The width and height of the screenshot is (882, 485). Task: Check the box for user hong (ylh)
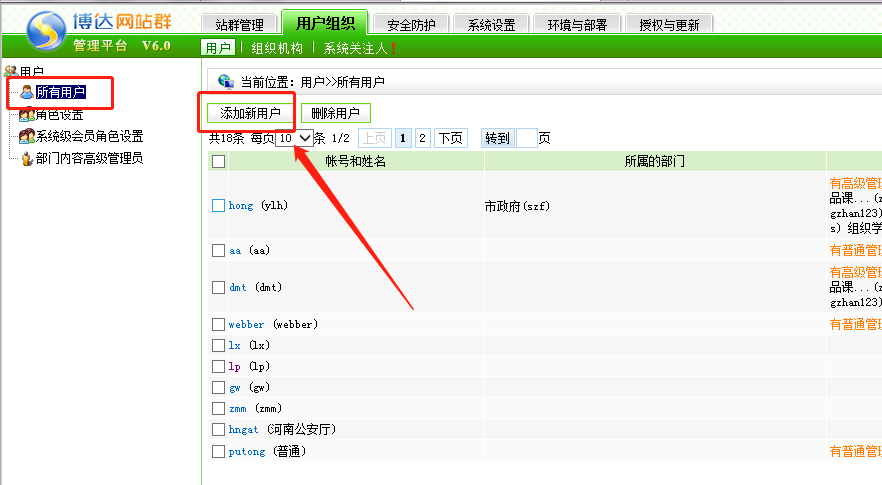coord(219,206)
